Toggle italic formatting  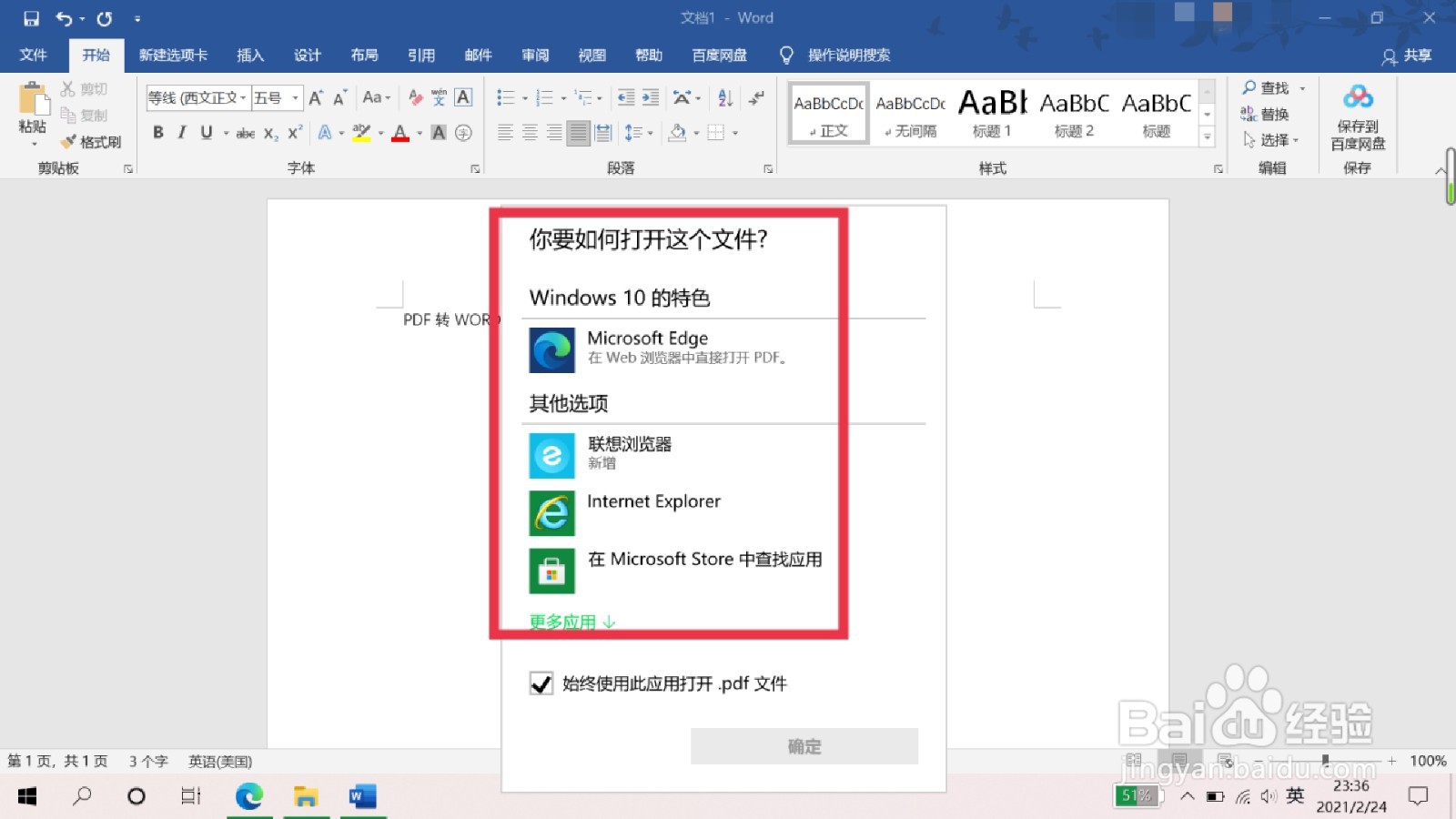coord(182,133)
